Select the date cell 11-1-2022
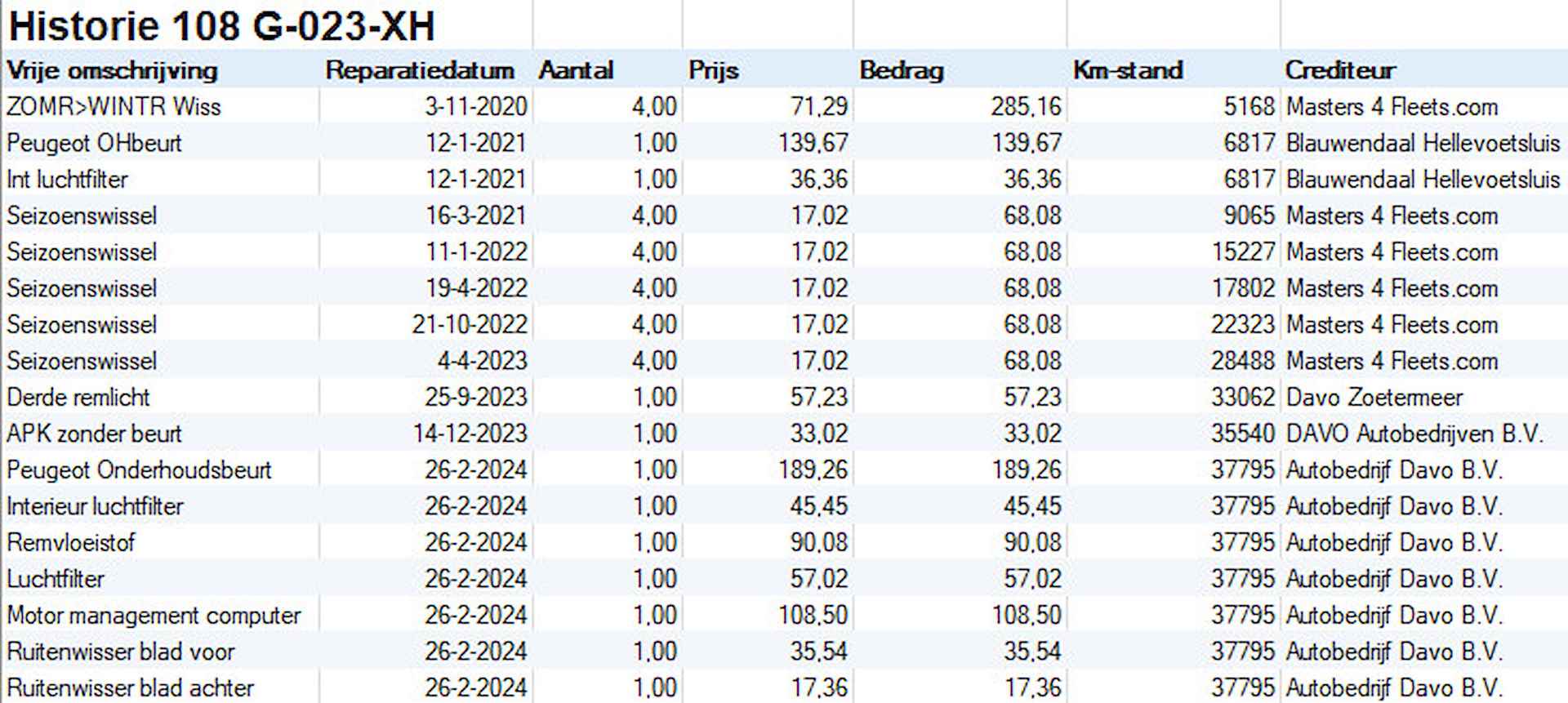Image resolution: width=1568 pixels, height=703 pixels. coord(476,251)
